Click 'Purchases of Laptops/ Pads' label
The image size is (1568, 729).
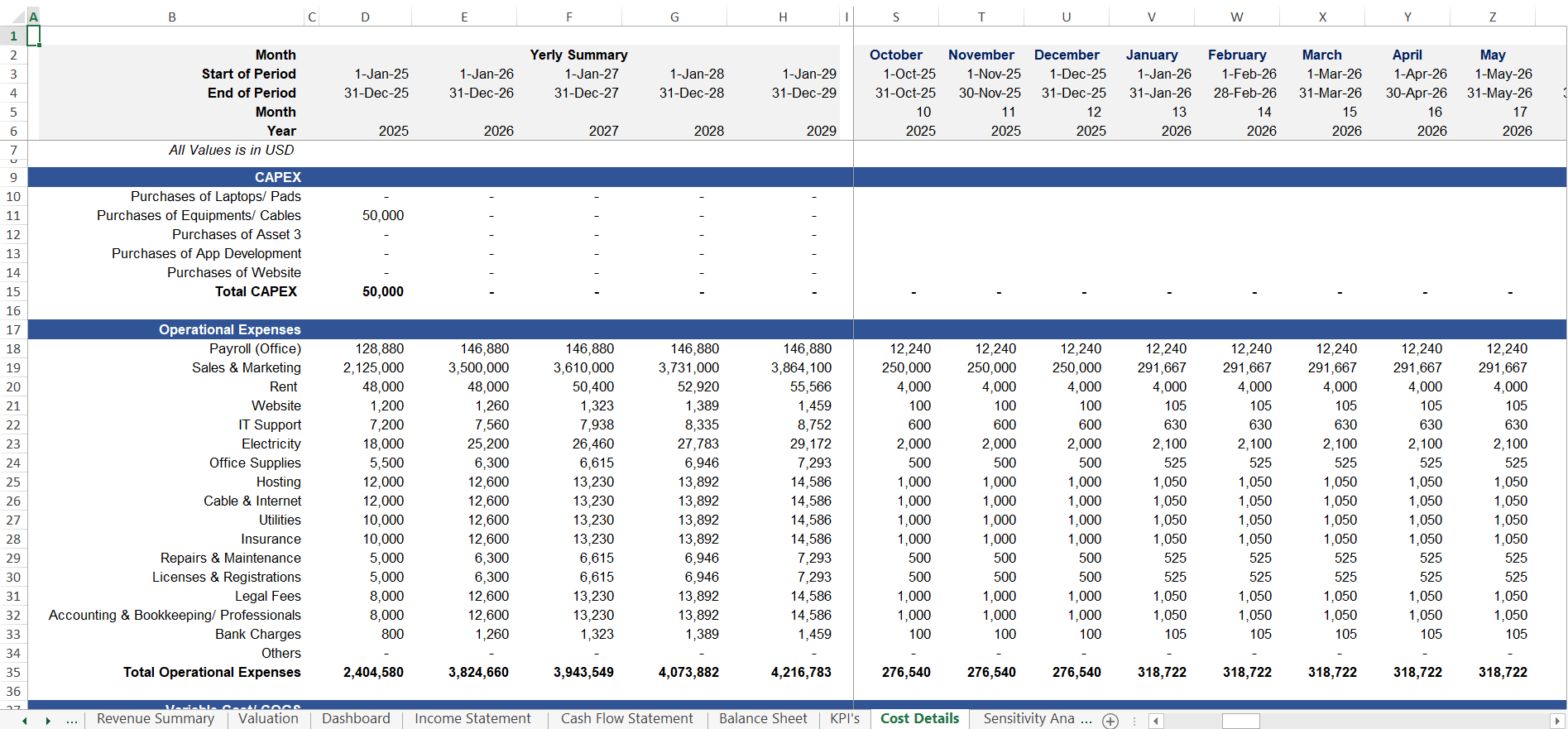(x=215, y=196)
